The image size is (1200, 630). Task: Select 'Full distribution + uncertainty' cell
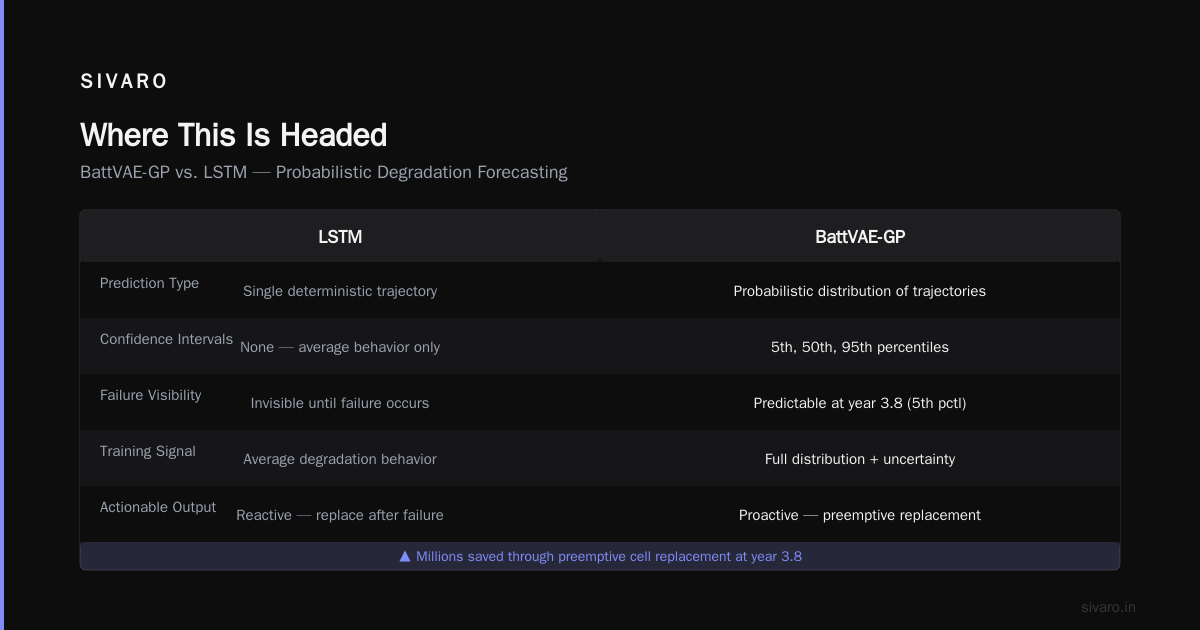tap(860, 459)
